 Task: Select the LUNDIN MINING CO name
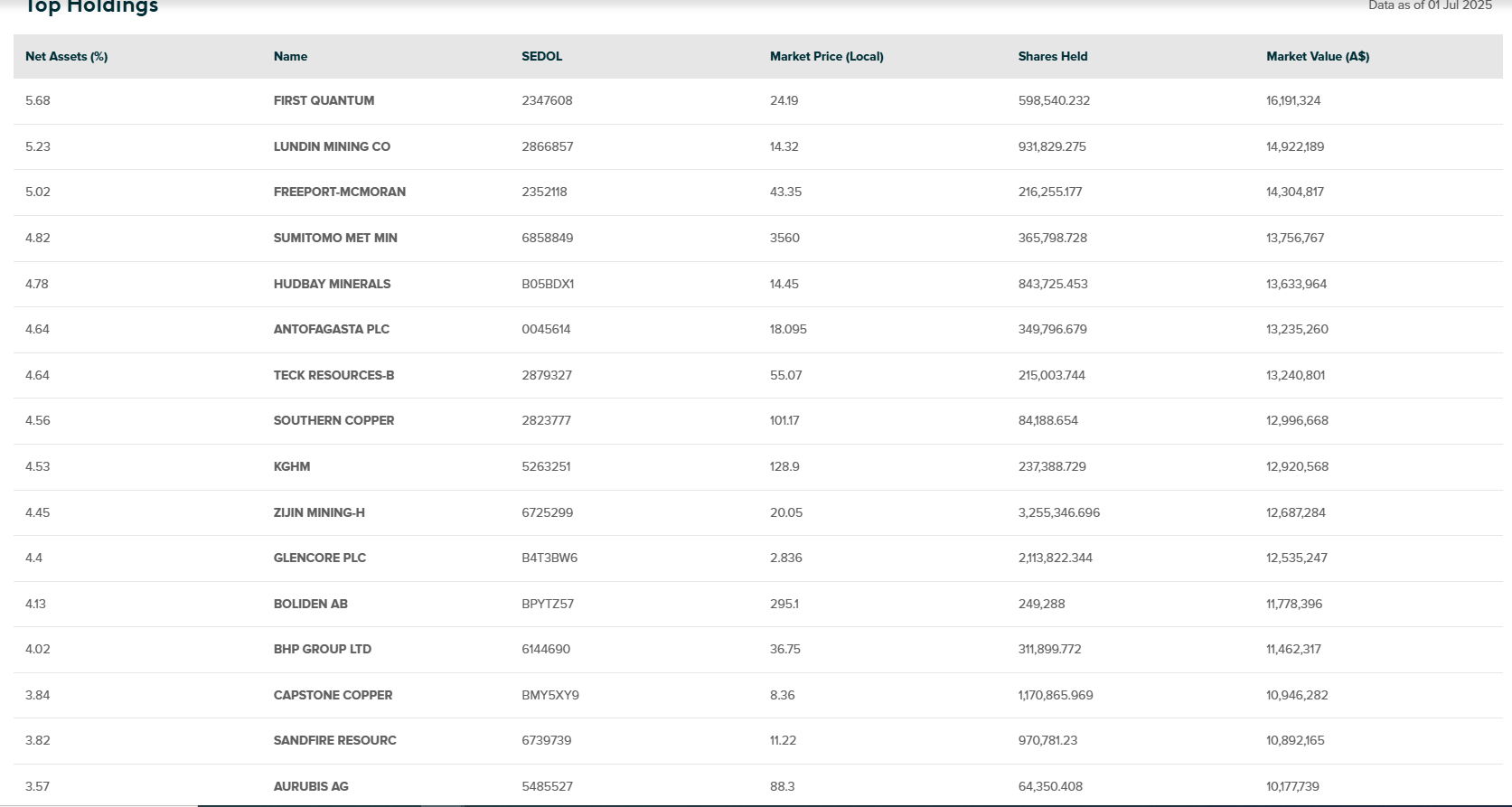(332, 146)
